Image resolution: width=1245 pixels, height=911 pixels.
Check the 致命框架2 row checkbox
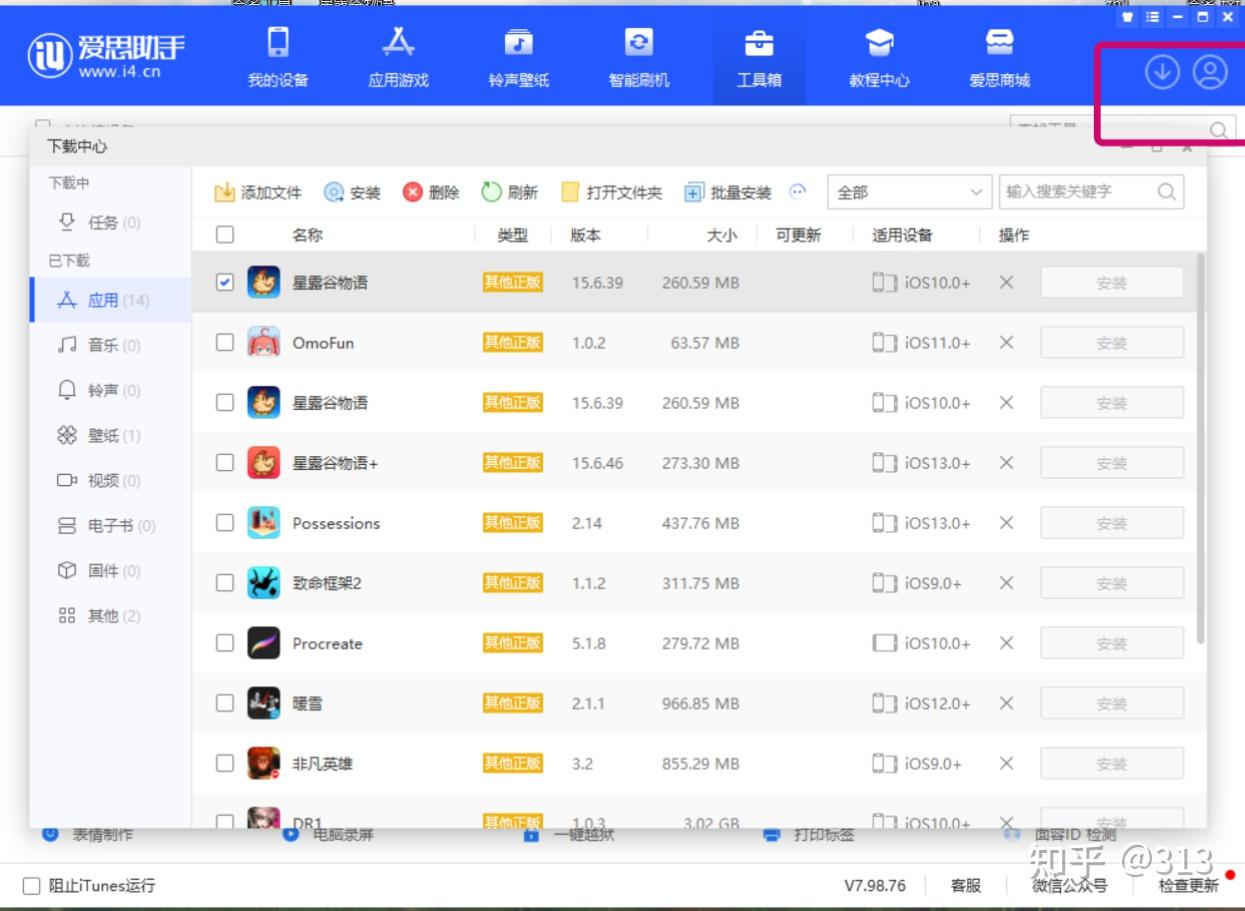[x=225, y=582]
